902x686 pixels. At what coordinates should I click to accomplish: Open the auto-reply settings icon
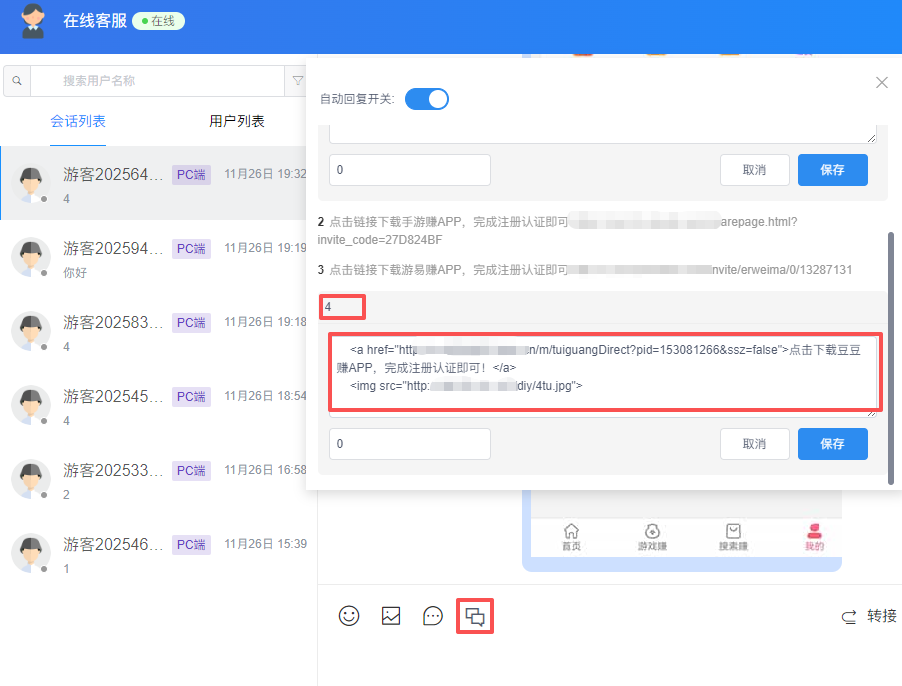click(x=475, y=617)
